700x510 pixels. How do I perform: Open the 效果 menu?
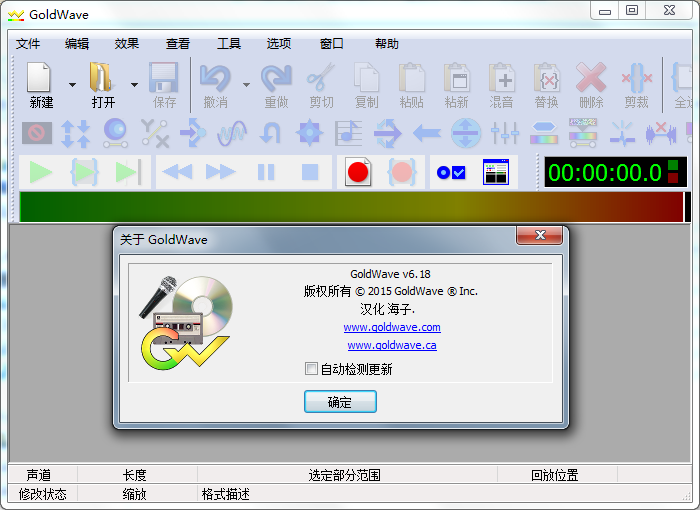coord(127,44)
